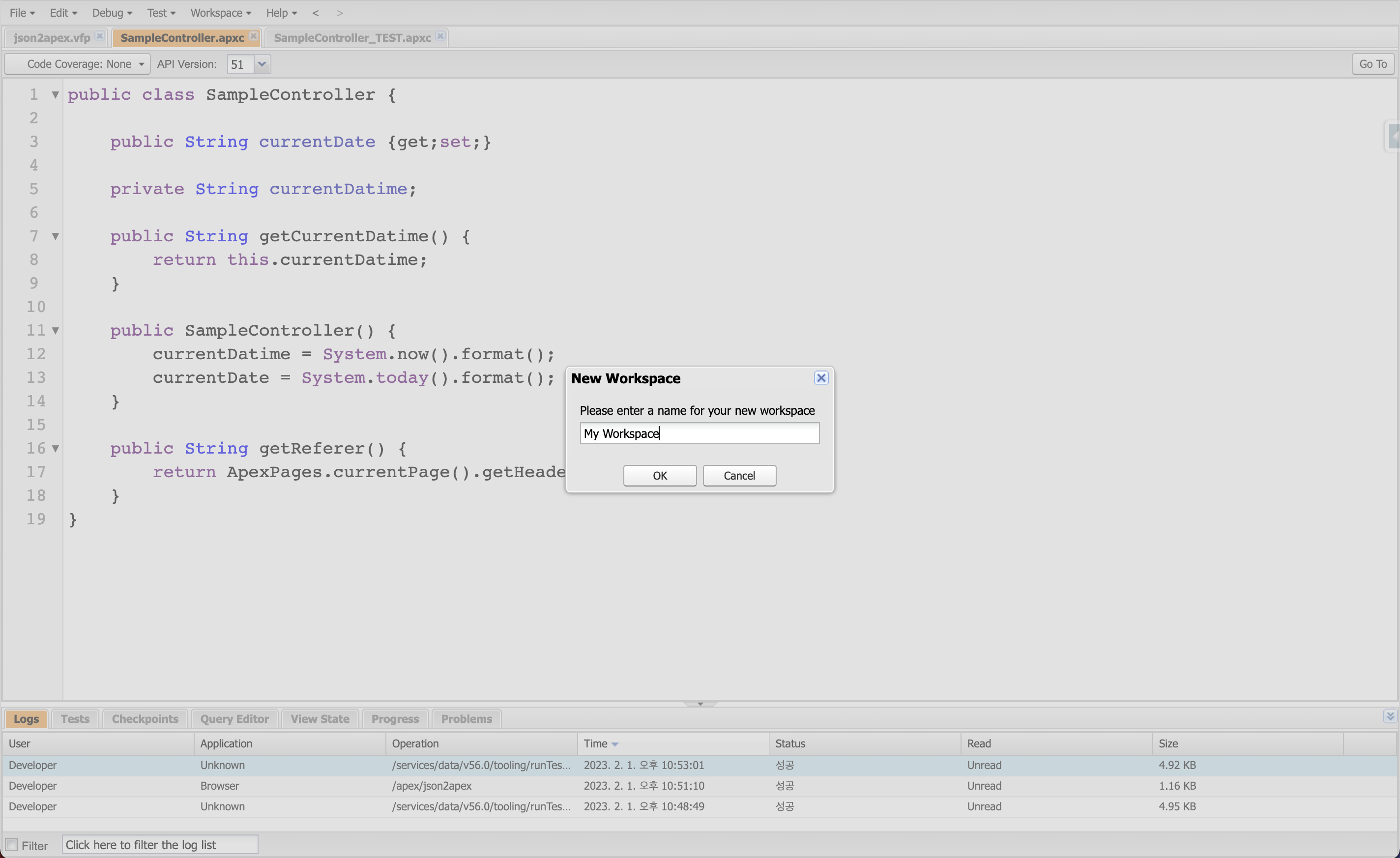Open the API Version dropdown
Image resolution: width=1400 pixels, height=858 pixels.
click(x=262, y=64)
